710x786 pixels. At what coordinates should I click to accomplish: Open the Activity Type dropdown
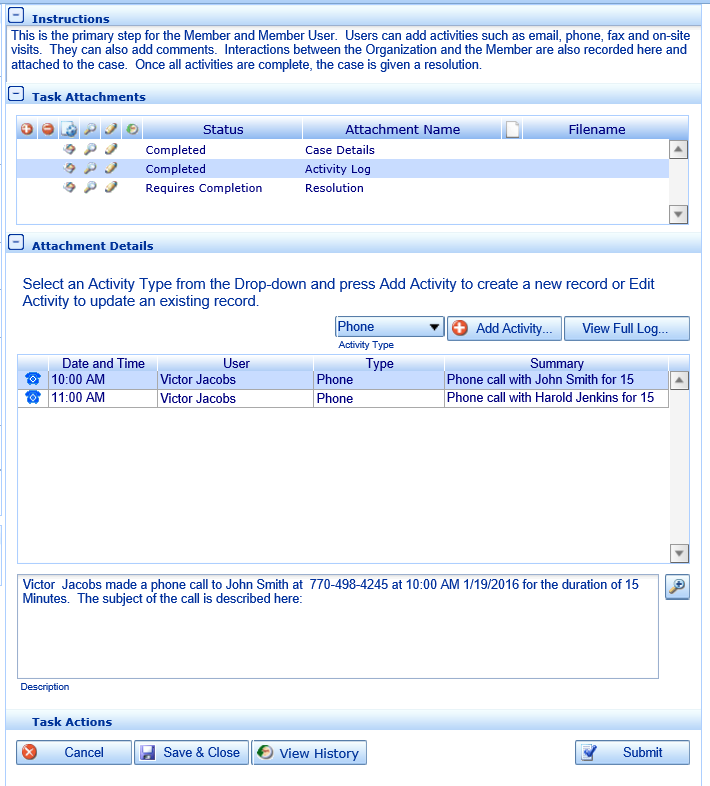pos(434,327)
